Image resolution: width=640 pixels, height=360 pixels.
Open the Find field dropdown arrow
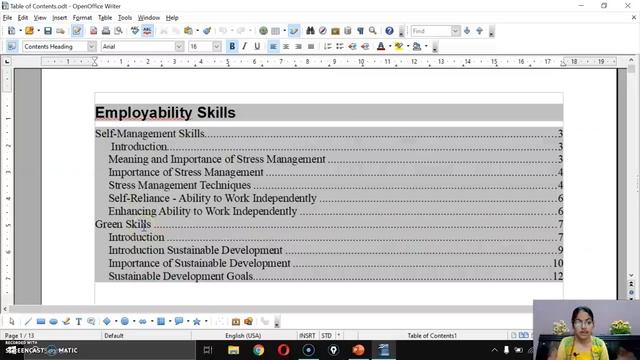[456, 31]
